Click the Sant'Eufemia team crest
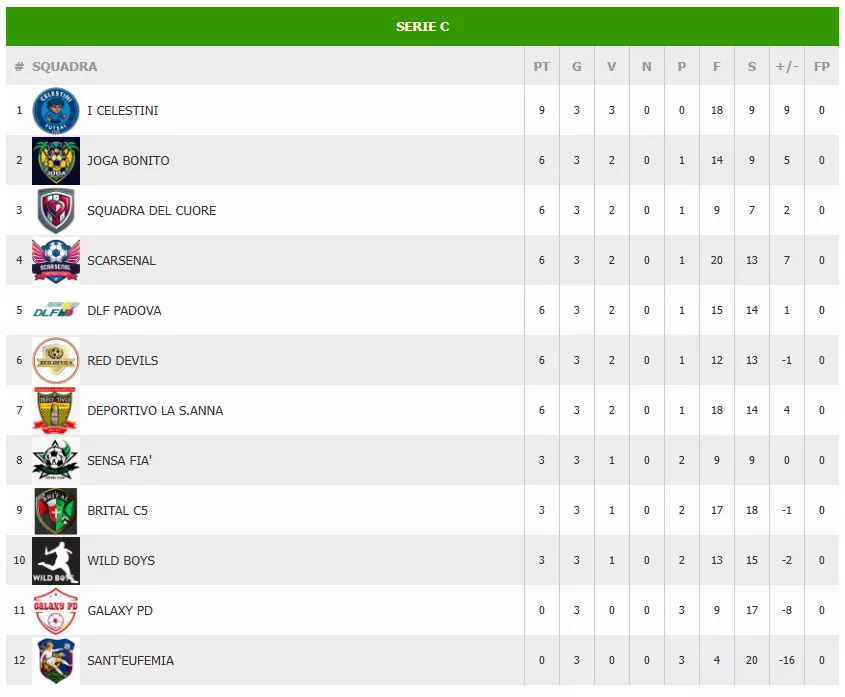Screen dimensions: 845x697 (56, 661)
